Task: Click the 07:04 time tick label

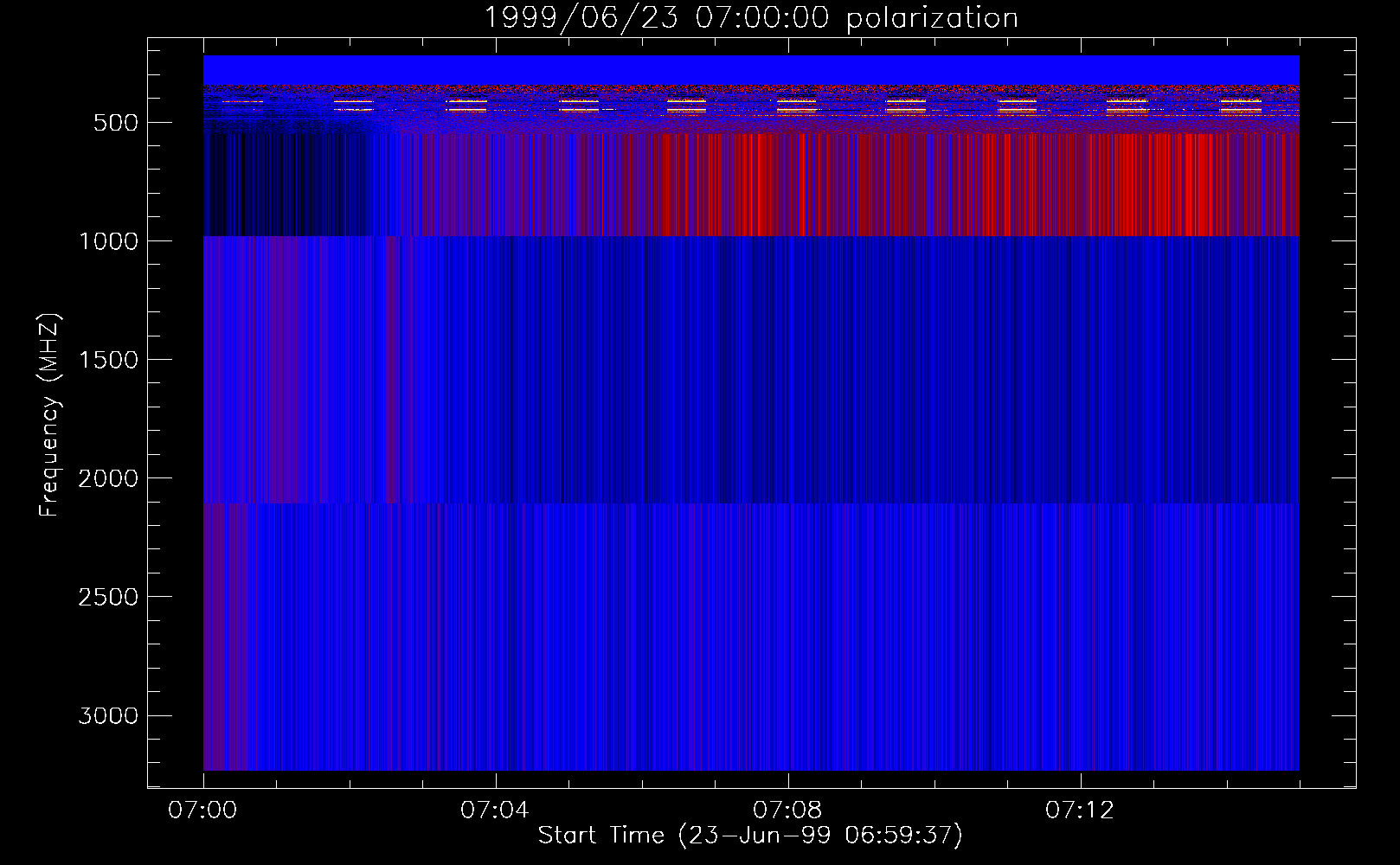Action: 495,811
